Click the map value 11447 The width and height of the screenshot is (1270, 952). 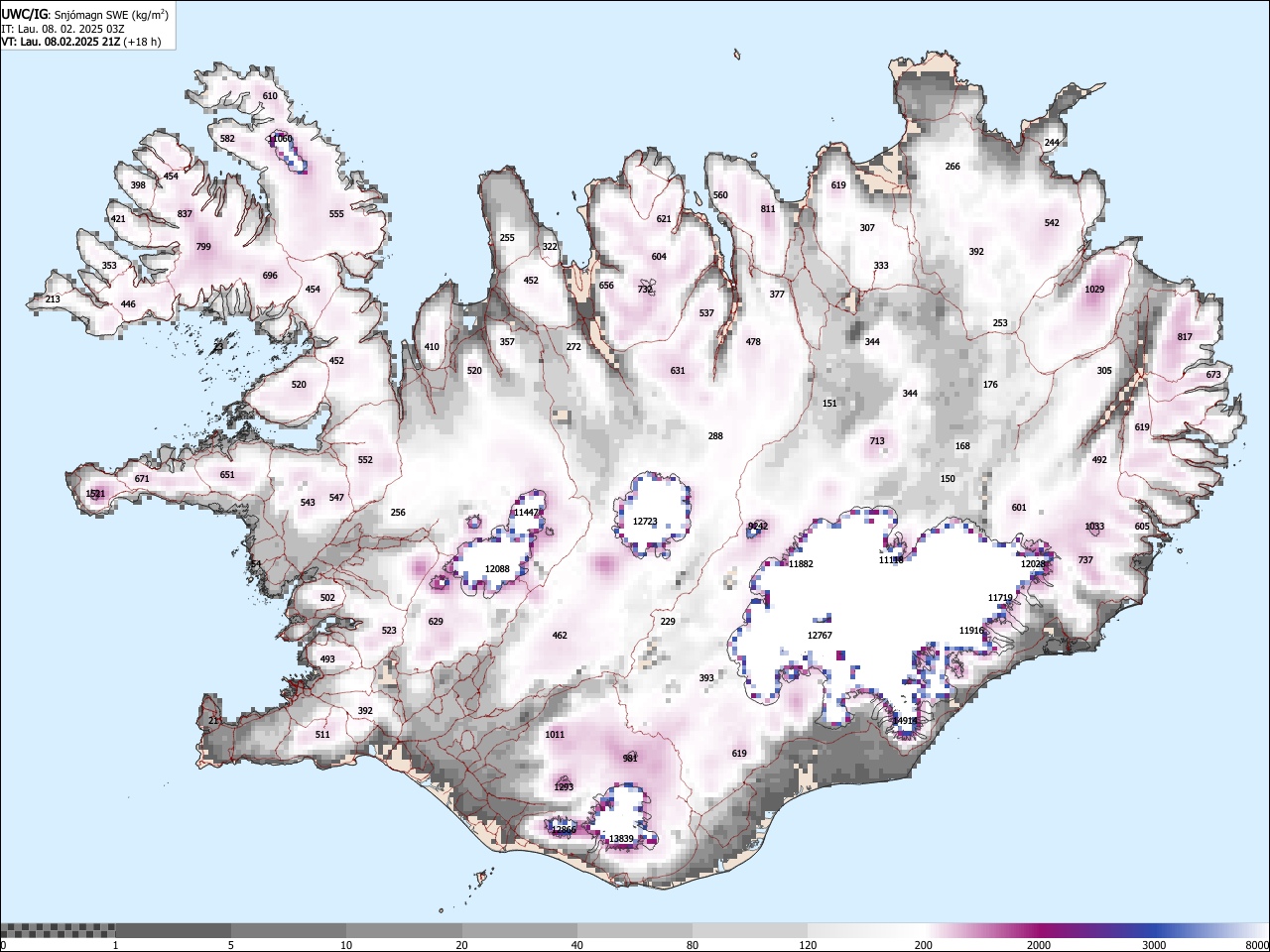[526, 513]
